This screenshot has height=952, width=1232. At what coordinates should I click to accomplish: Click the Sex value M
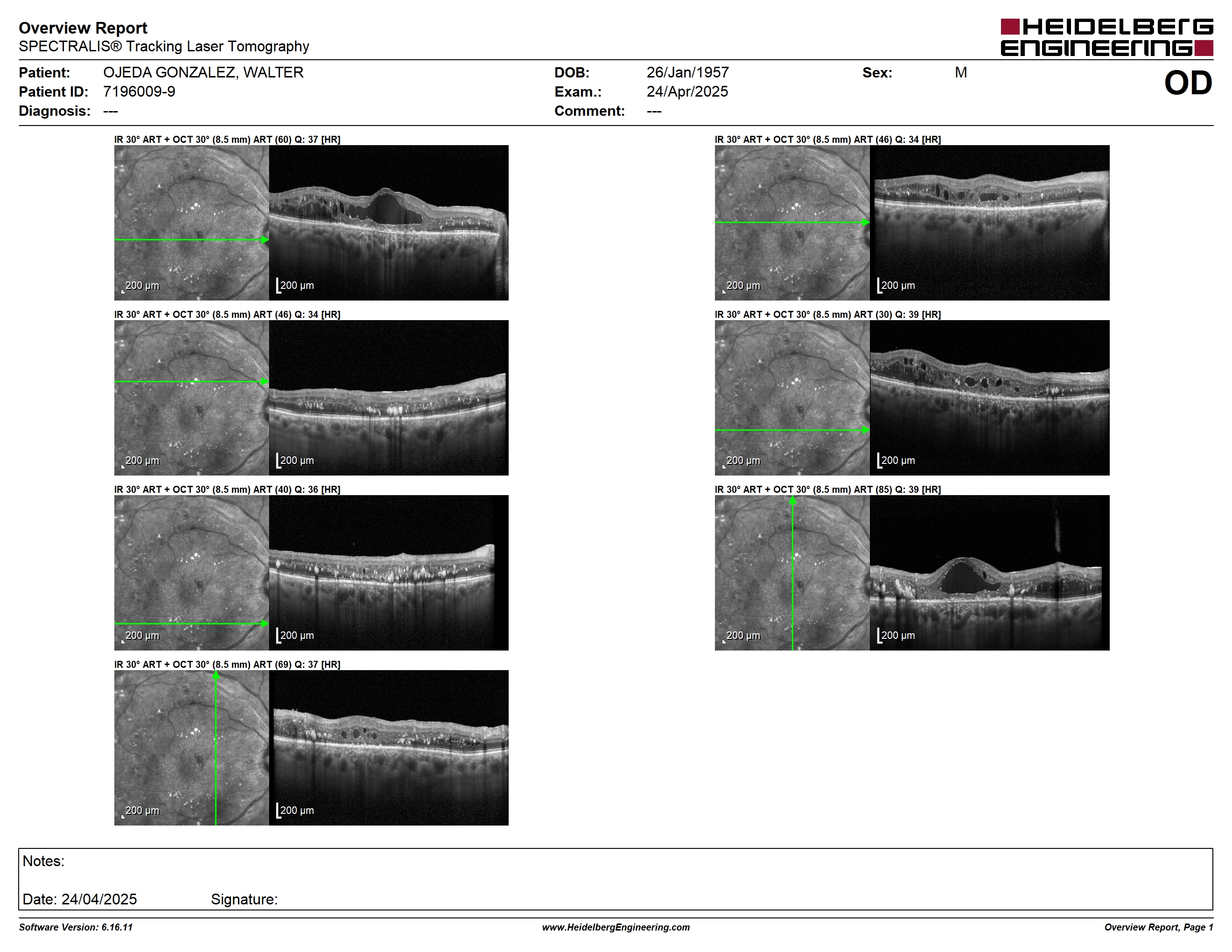pos(961,73)
